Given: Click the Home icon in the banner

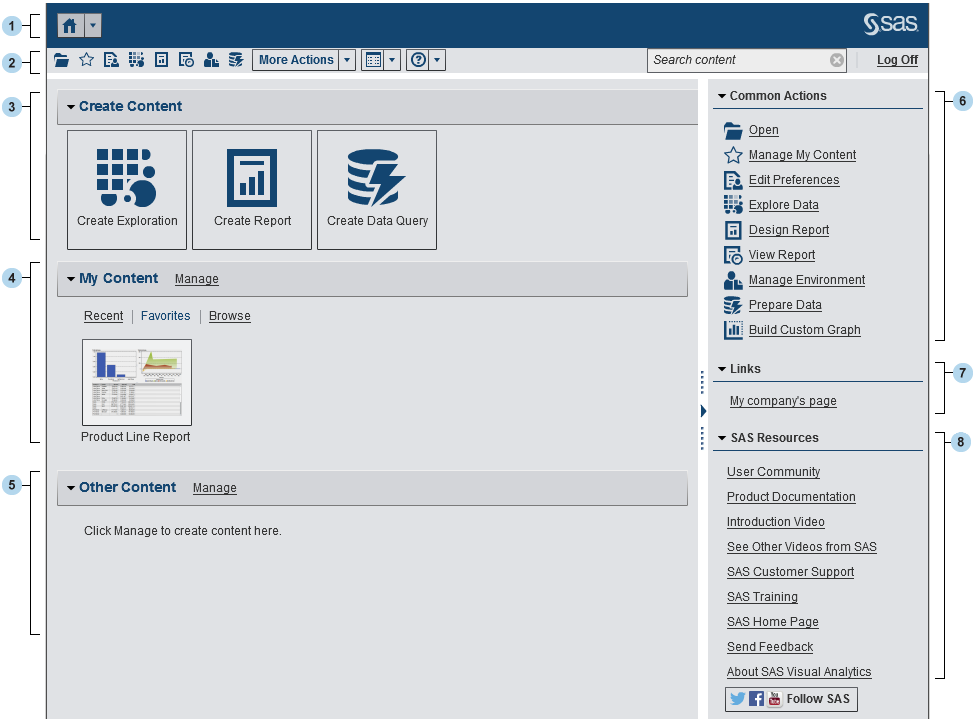Looking at the screenshot, I should click(69, 25).
